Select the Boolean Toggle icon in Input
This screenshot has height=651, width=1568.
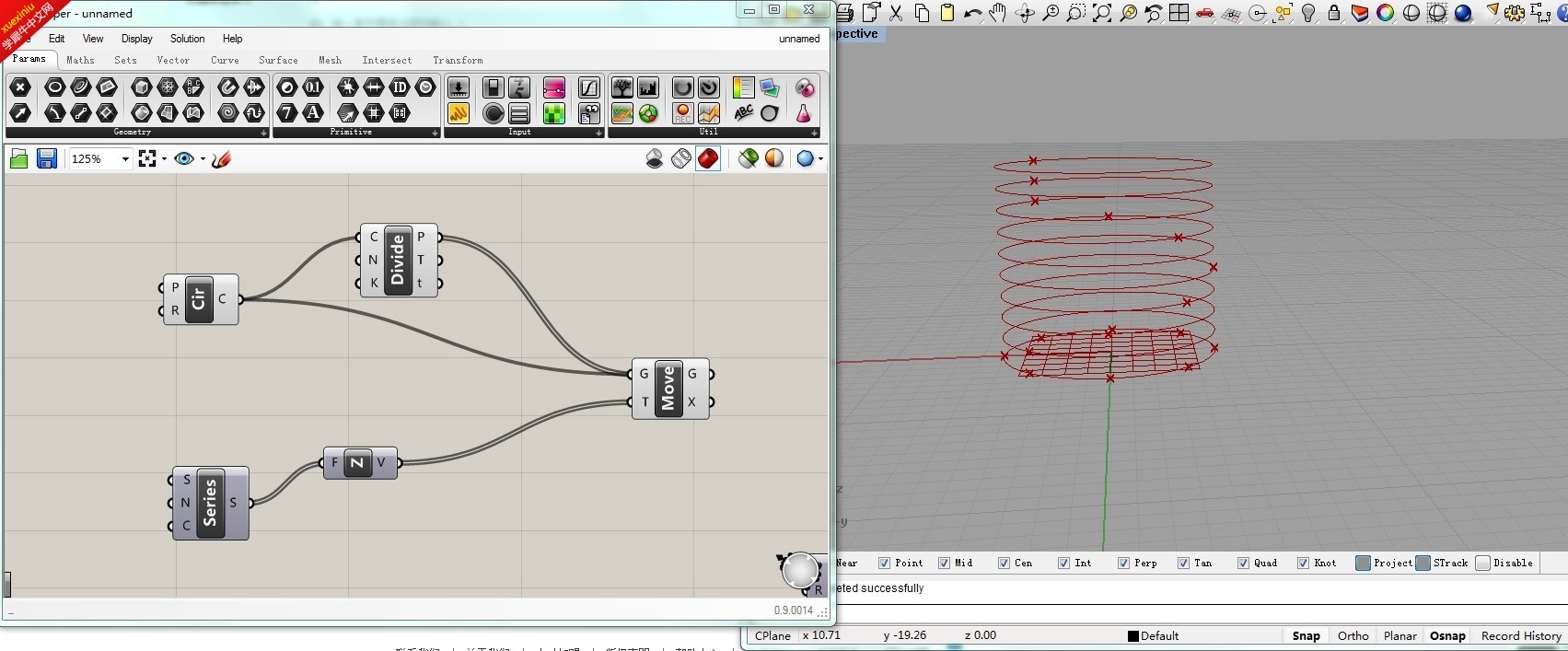493,87
